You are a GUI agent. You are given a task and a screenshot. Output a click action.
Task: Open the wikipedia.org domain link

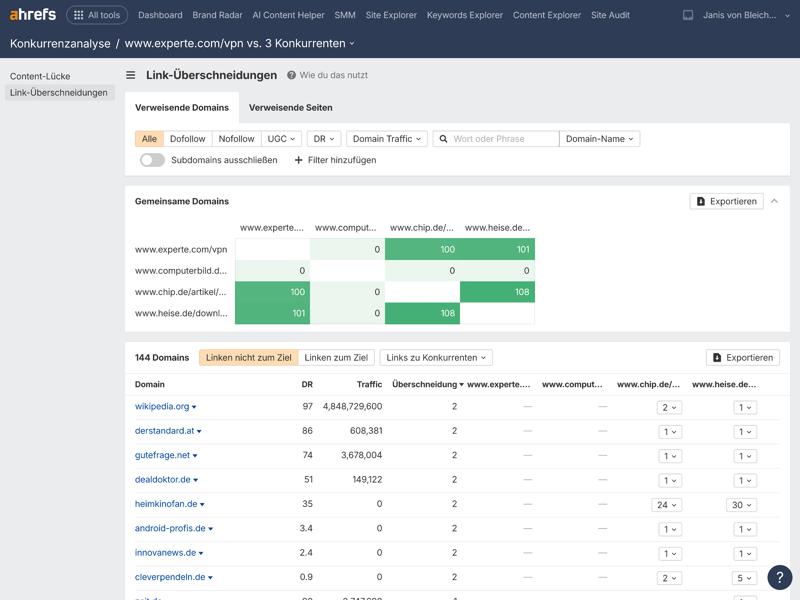click(x=162, y=407)
